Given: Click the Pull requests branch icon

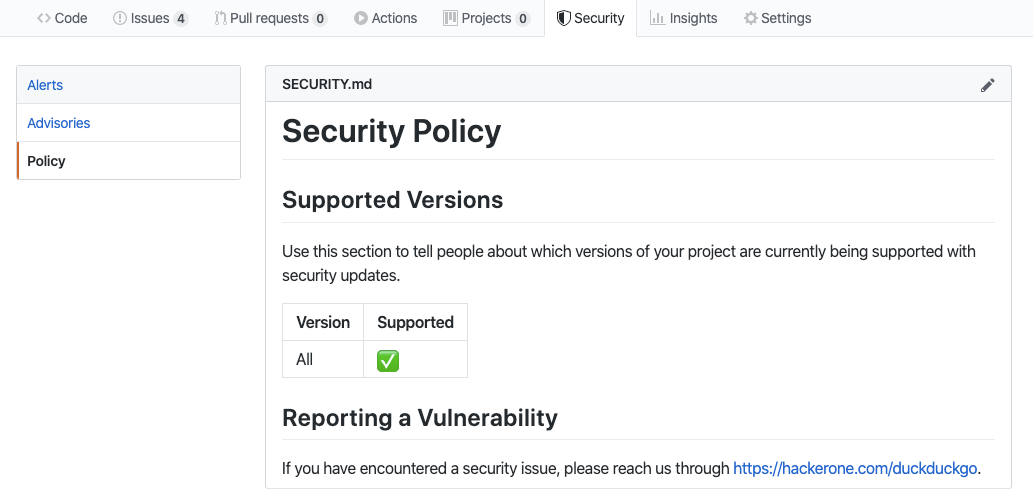Looking at the screenshot, I should (x=220, y=18).
